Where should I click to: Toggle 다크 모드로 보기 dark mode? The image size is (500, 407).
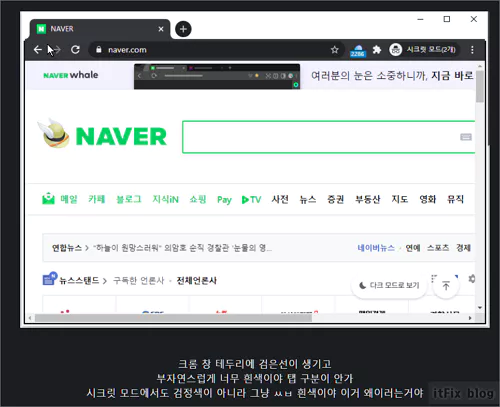[x=389, y=285]
